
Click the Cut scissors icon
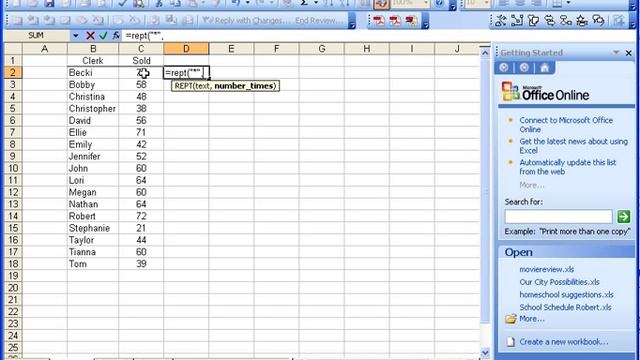(x=159, y=4)
